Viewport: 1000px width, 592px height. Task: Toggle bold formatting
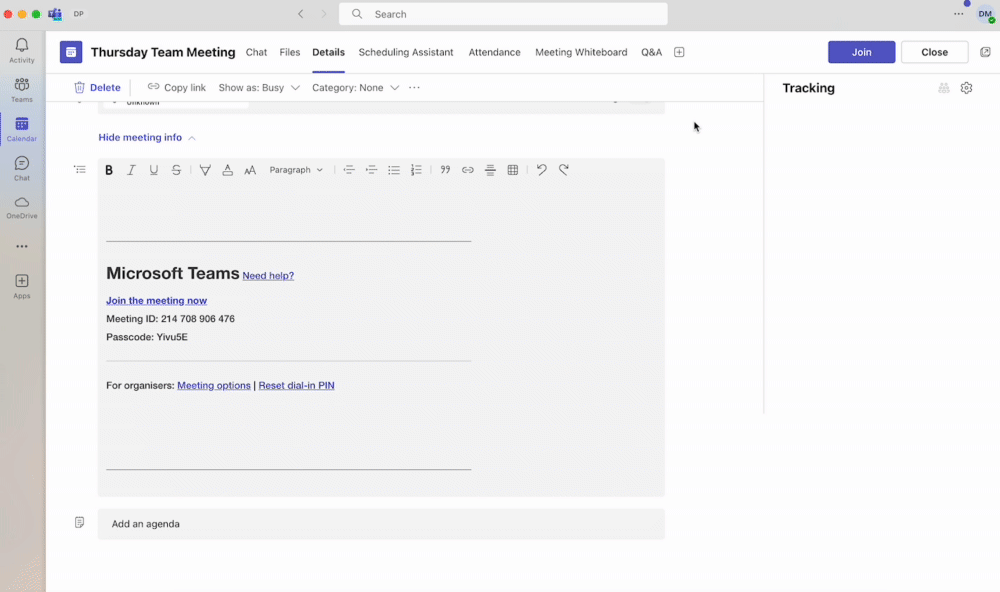click(x=109, y=170)
